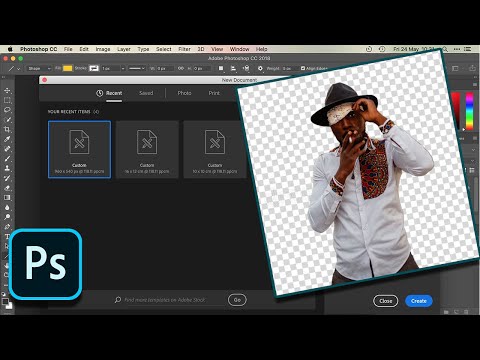Select the History Brush tool
The image size is (480, 360).
[x=7, y=178]
